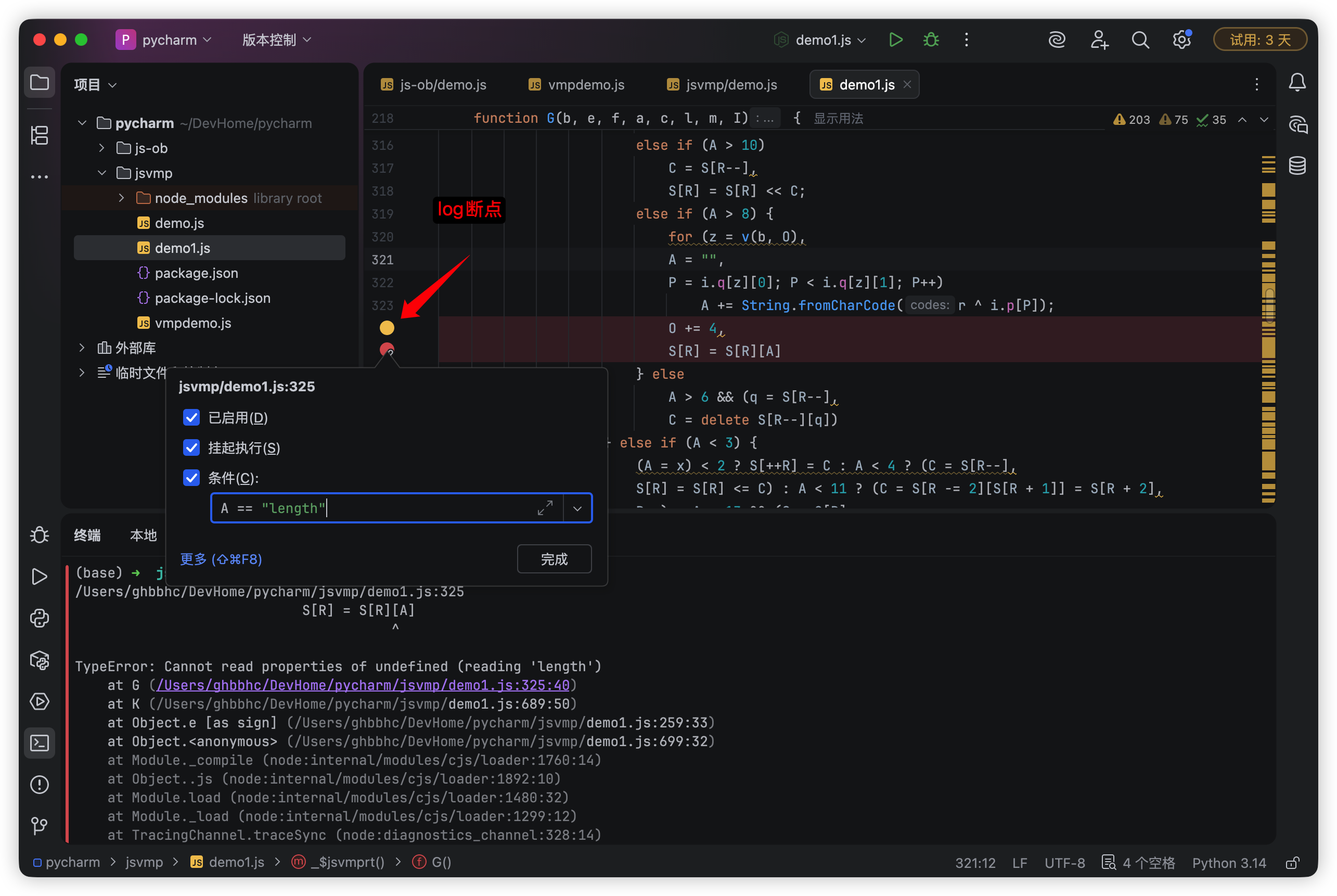This screenshot has width=1337, height=896.
Task: Open the Notifications bell icon
Action: pyautogui.click(x=1297, y=83)
